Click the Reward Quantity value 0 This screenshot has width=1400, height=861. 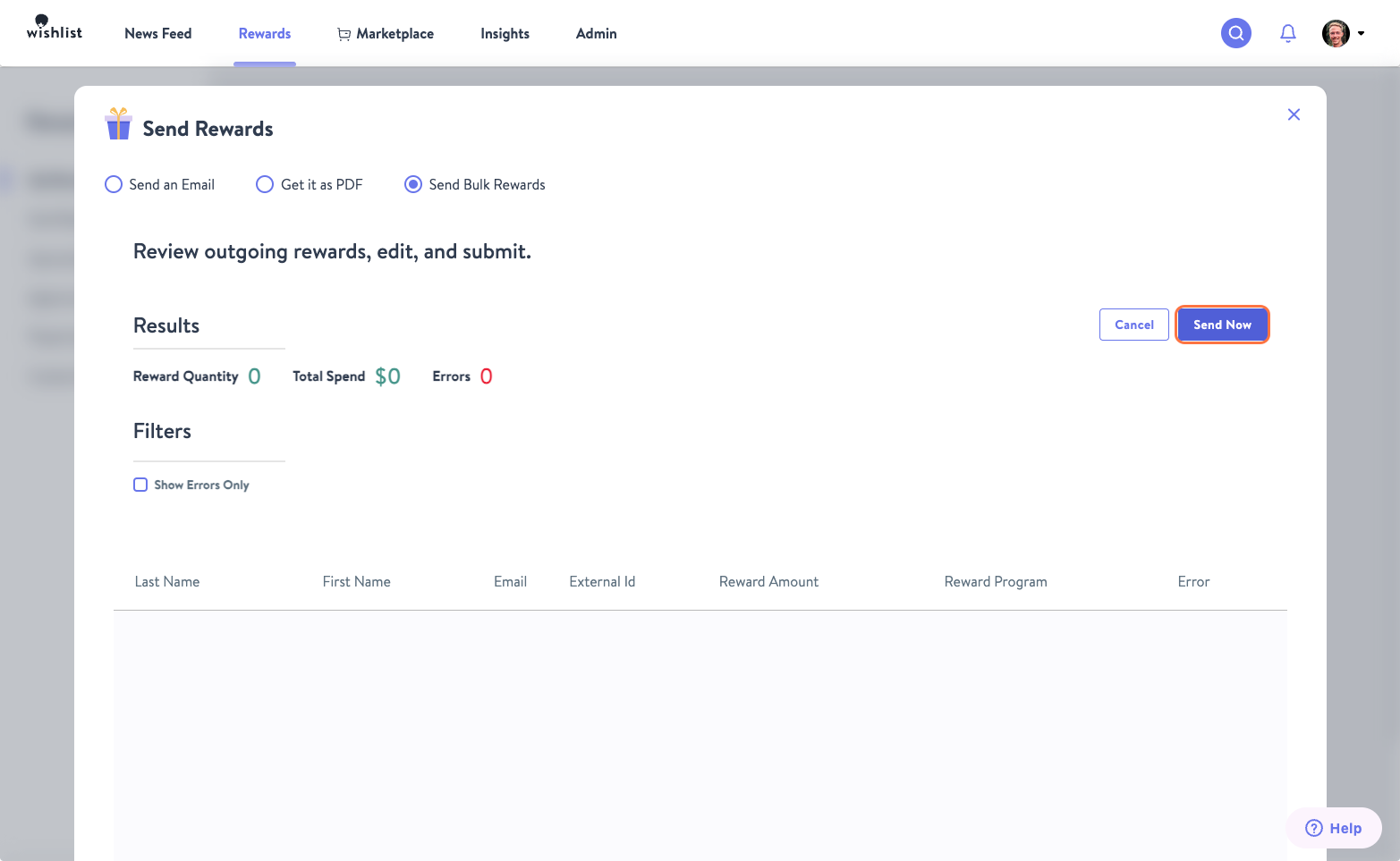[x=254, y=376]
